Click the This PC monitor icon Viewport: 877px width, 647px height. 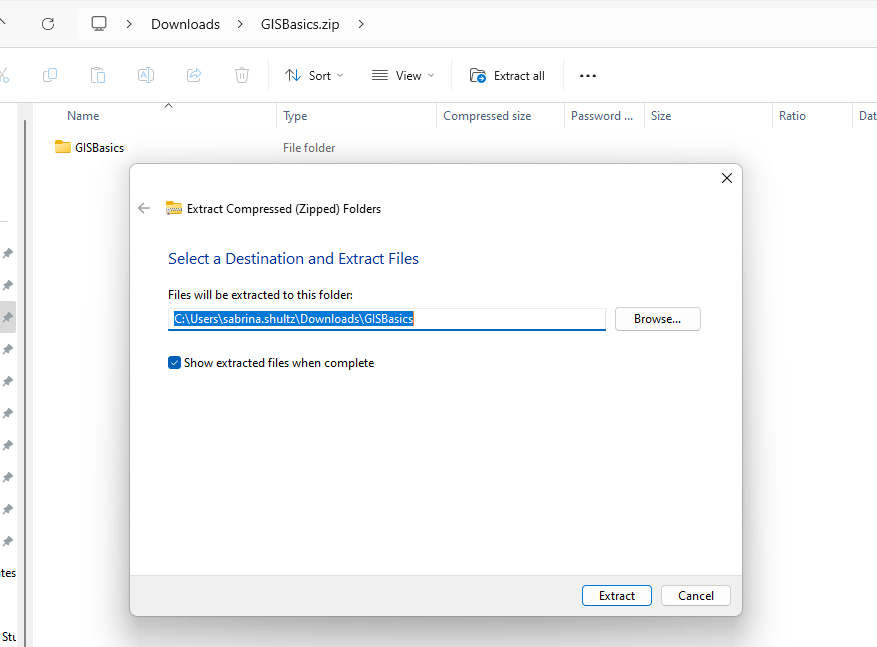coord(99,24)
